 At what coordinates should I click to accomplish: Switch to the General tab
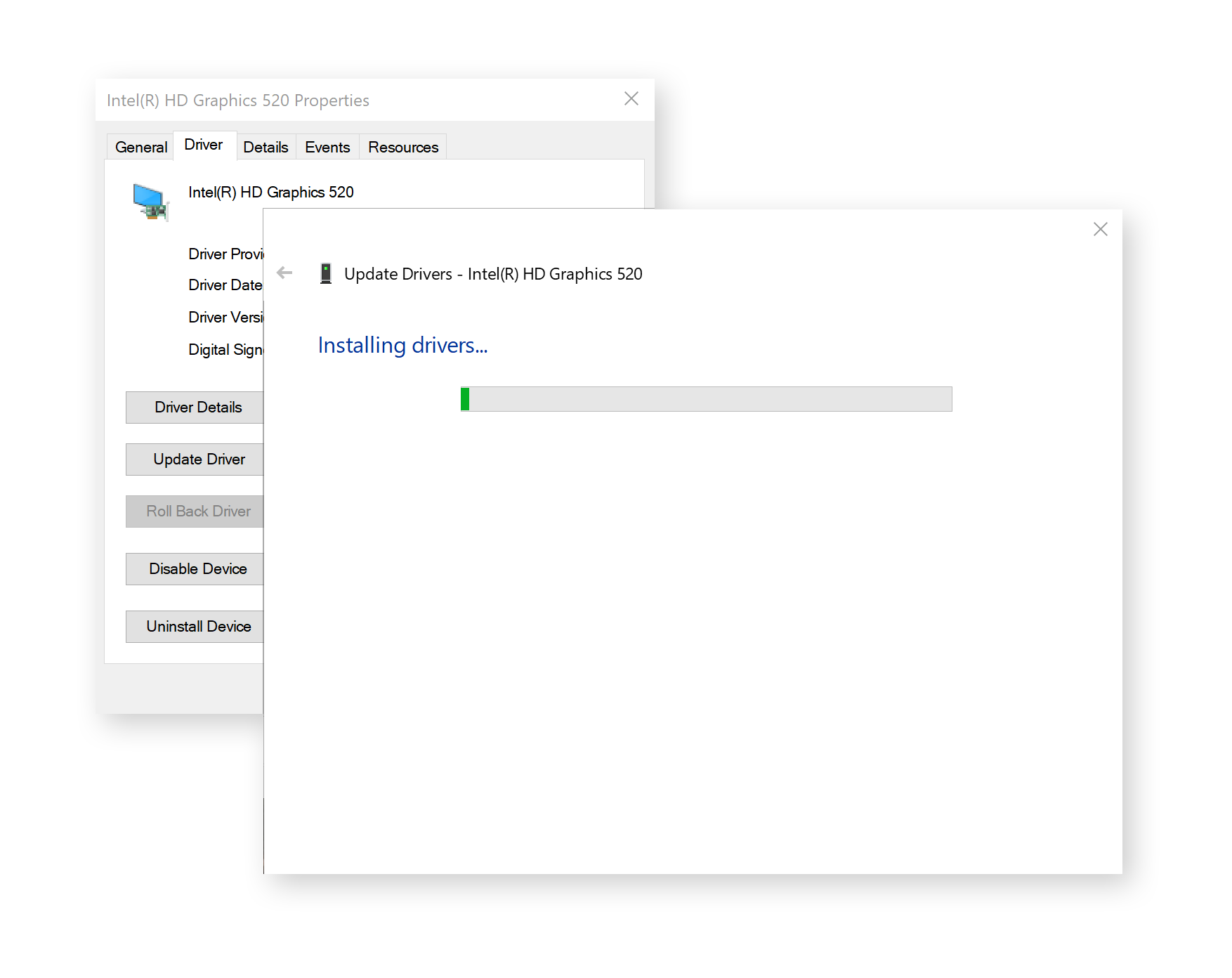pos(141,147)
